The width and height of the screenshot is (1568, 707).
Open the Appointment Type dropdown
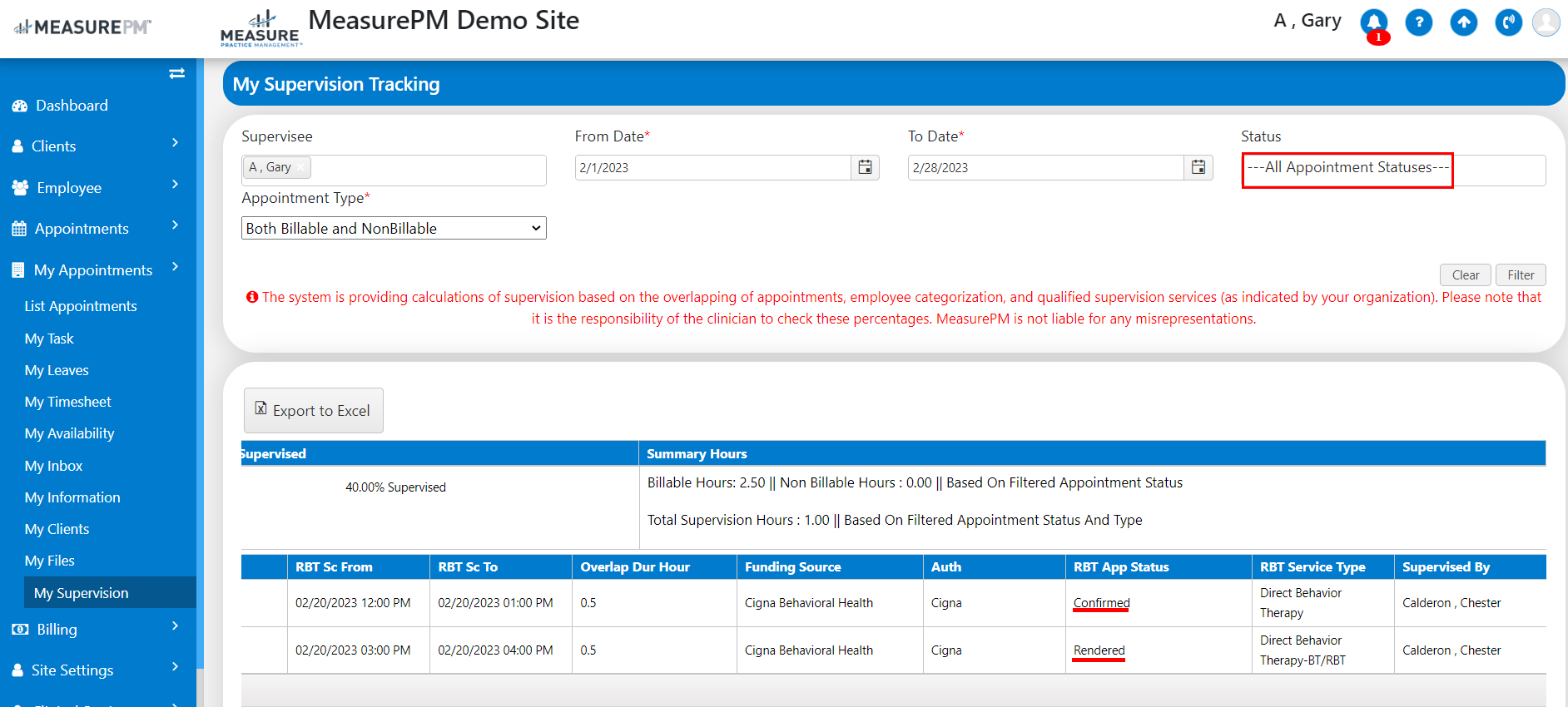(394, 228)
